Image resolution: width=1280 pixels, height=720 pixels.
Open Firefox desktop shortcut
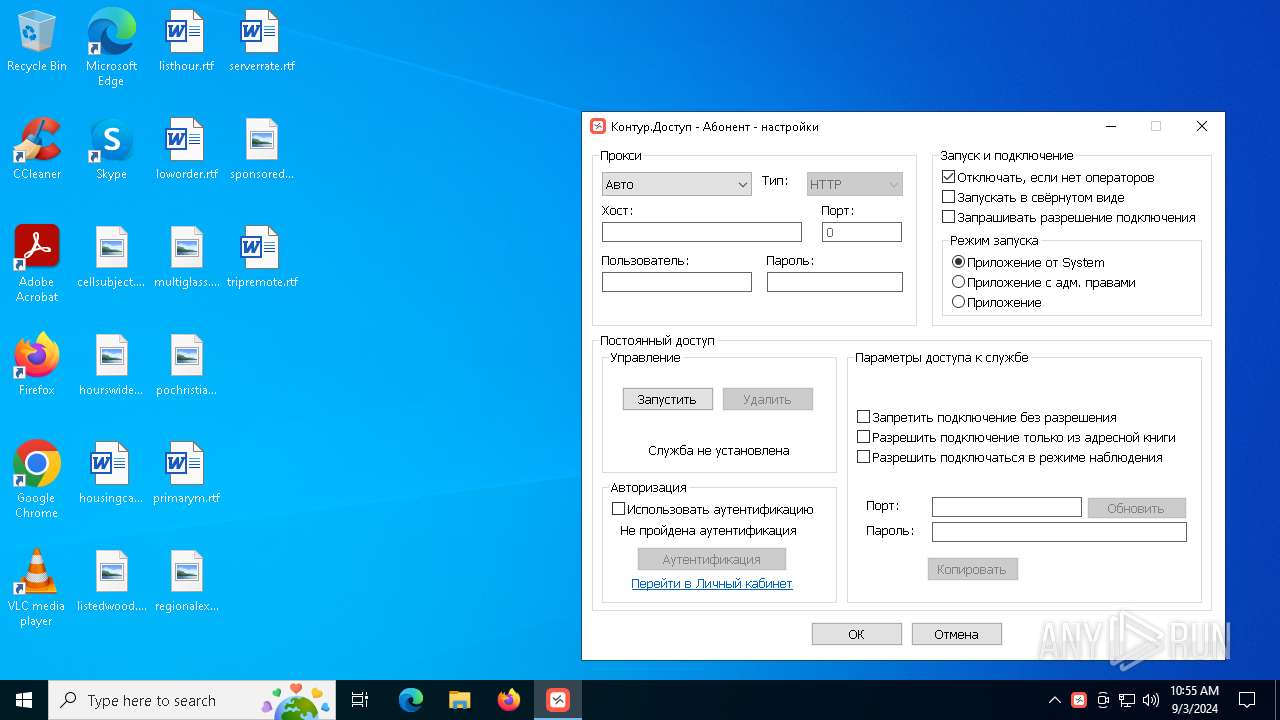pyautogui.click(x=37, y=366)
